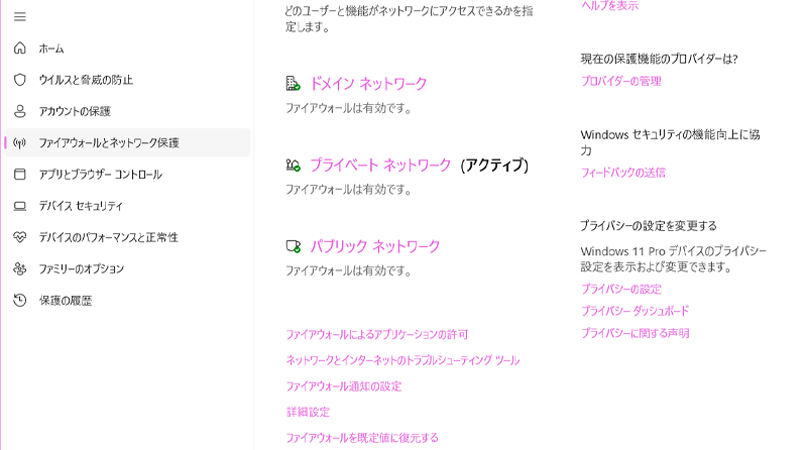Viewport: 800px width, 450px height.
Task: Click the Home house icon in the sidebar
Action: click(19, 48)
